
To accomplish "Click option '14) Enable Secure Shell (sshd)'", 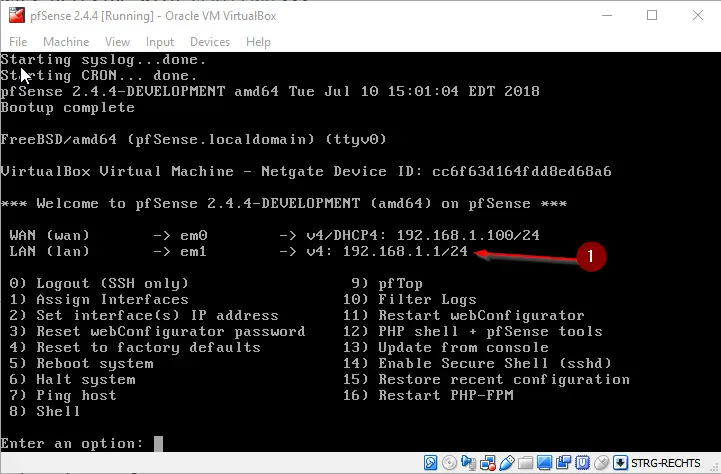I will click(x=477, y=364).
